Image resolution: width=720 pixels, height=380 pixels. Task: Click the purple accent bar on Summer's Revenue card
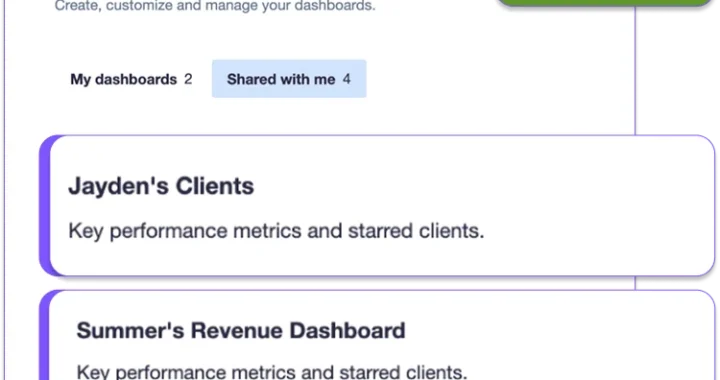coord(44,336)
